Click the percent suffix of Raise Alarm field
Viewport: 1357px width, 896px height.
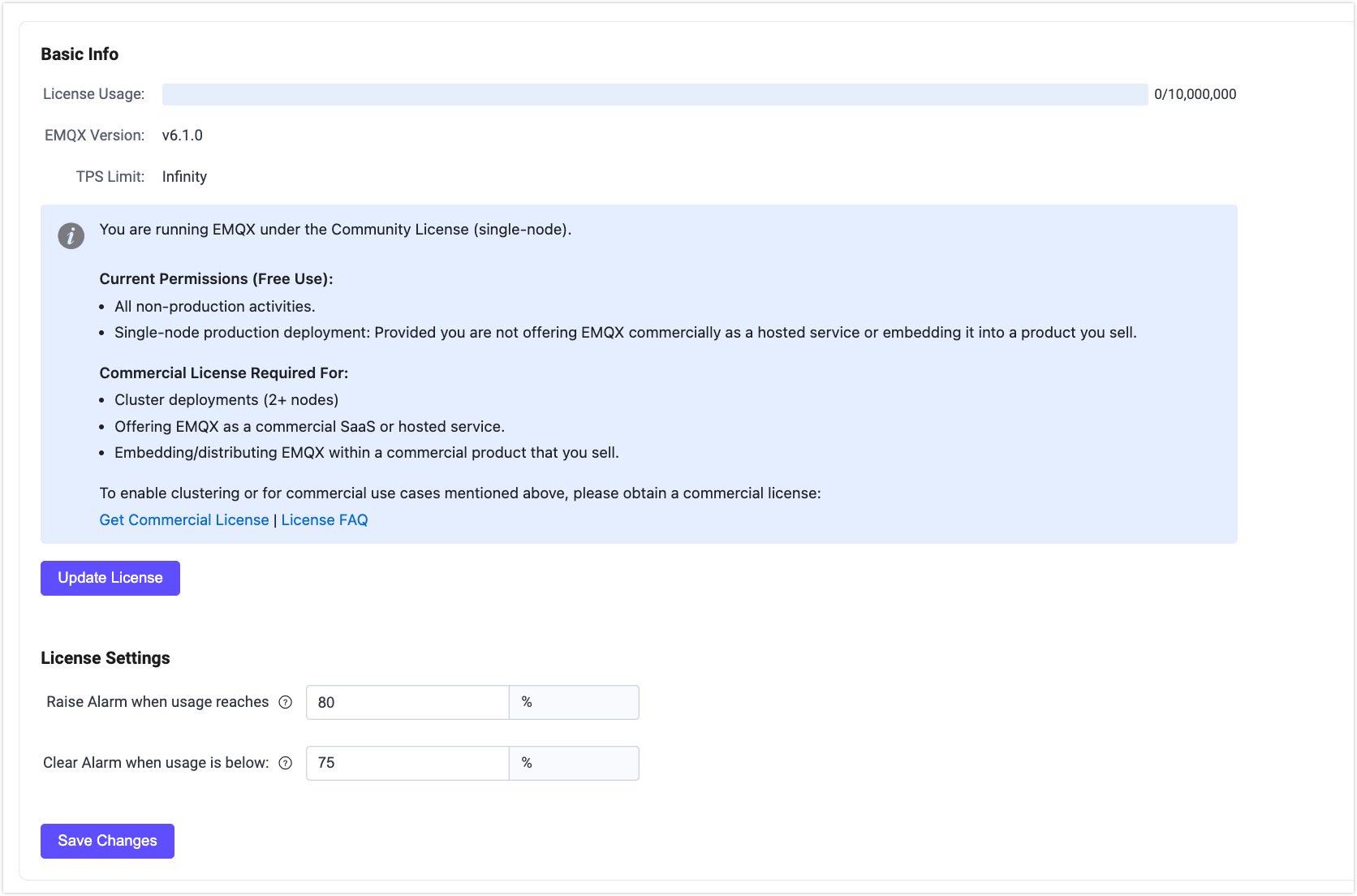coord(573,703)
